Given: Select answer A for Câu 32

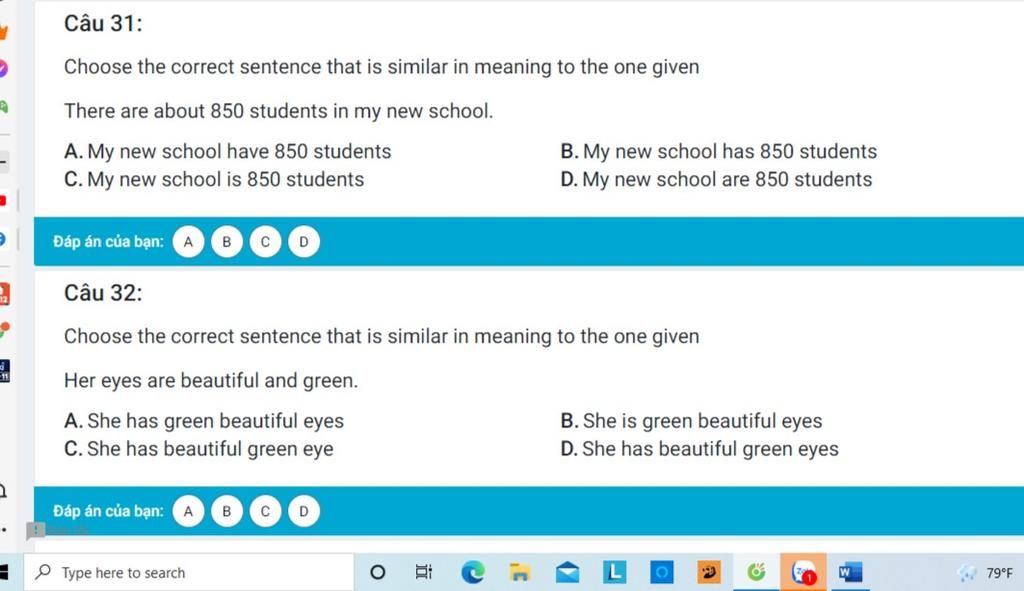Looking at the screenshot, I should (x=188, y=511).
